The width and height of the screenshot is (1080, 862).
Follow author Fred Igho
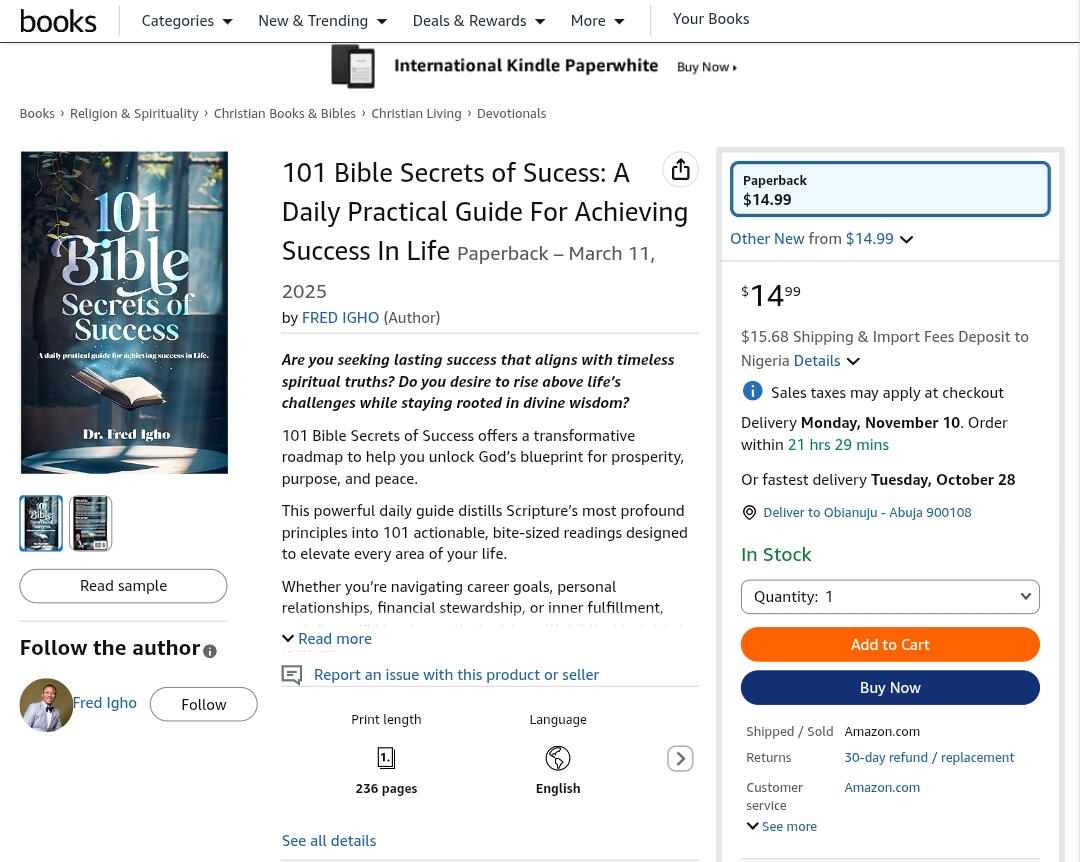203,705
